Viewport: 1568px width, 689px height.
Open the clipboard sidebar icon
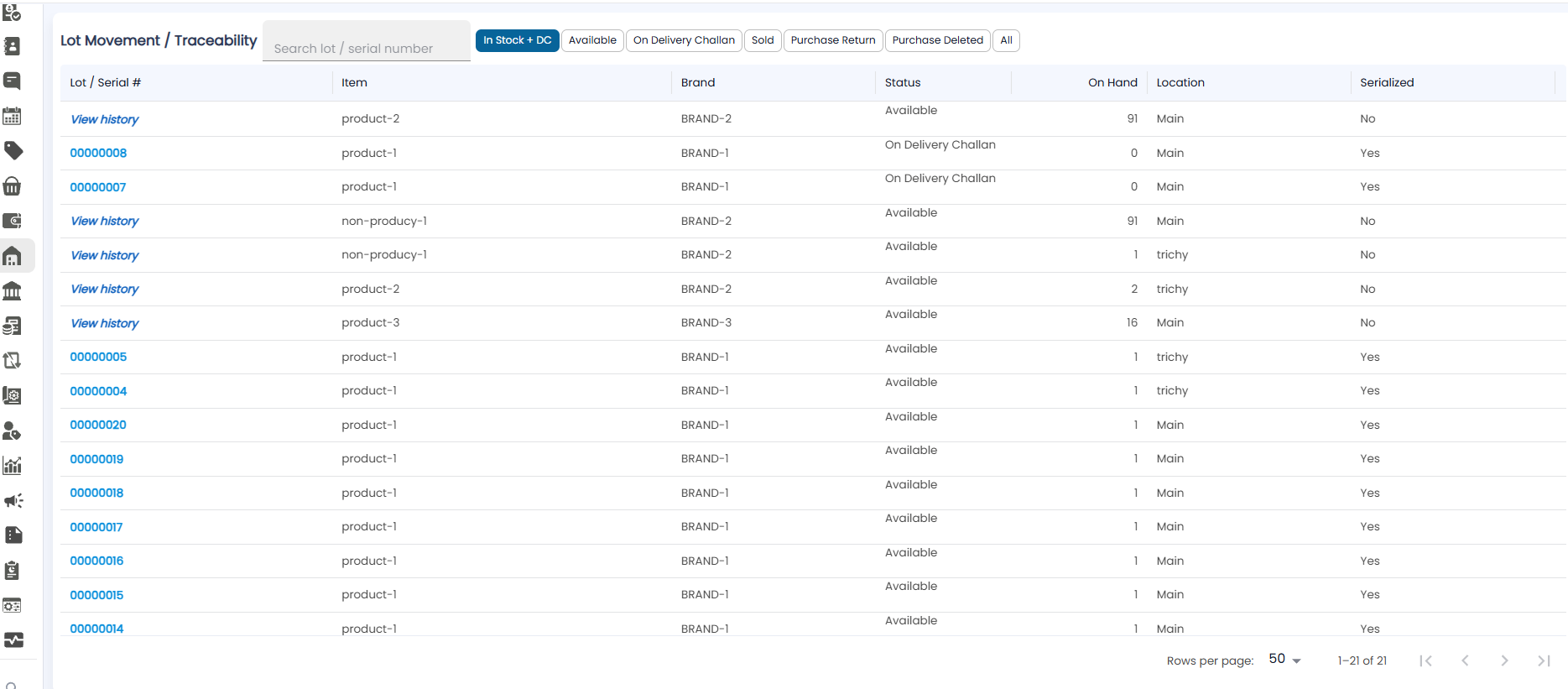click(13, 571)
